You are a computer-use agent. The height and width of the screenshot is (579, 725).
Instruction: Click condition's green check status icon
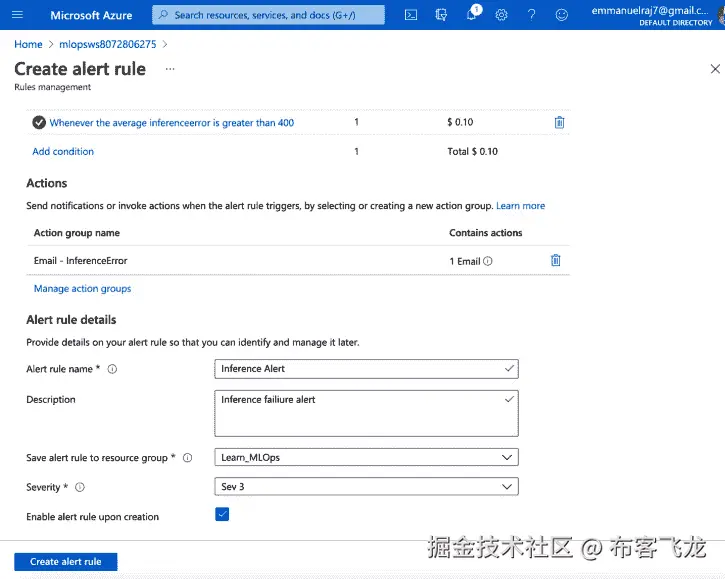(x=39, y=123)
